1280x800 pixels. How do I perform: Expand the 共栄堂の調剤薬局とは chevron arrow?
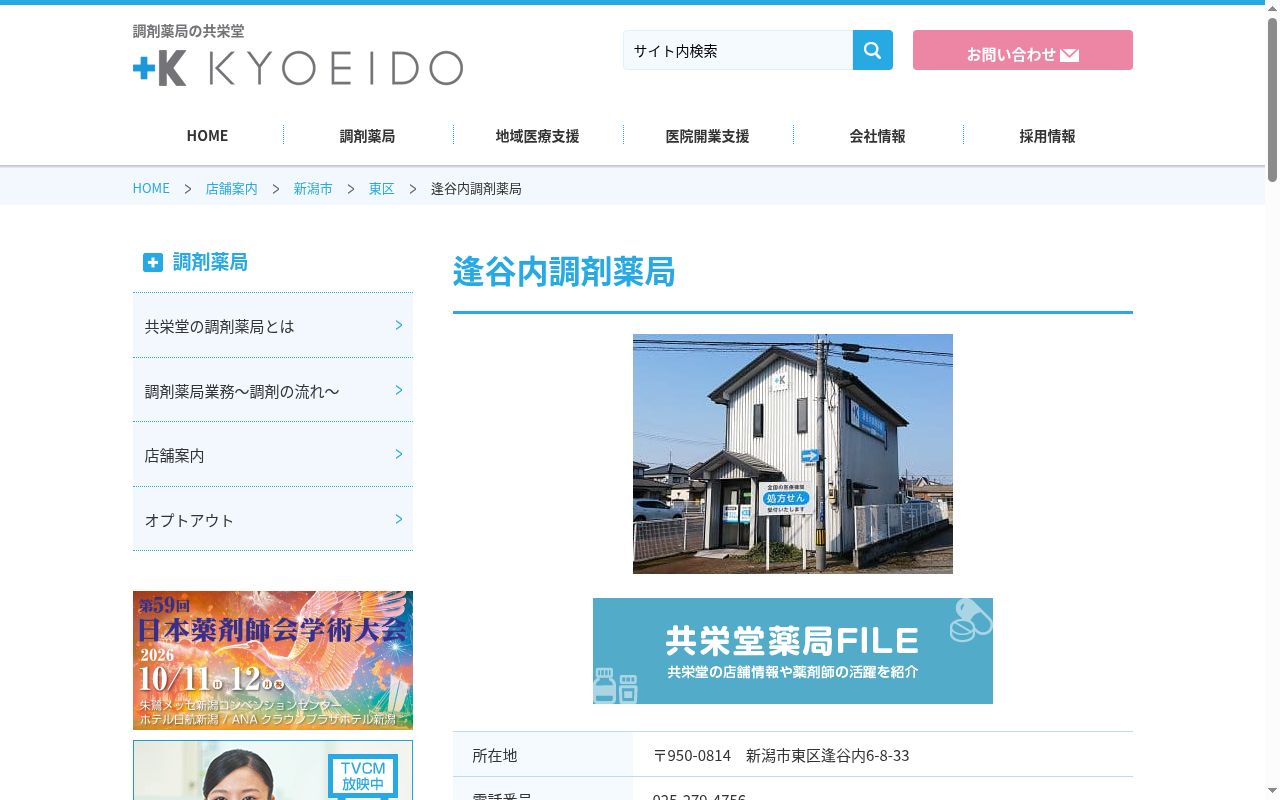[398, 325]
